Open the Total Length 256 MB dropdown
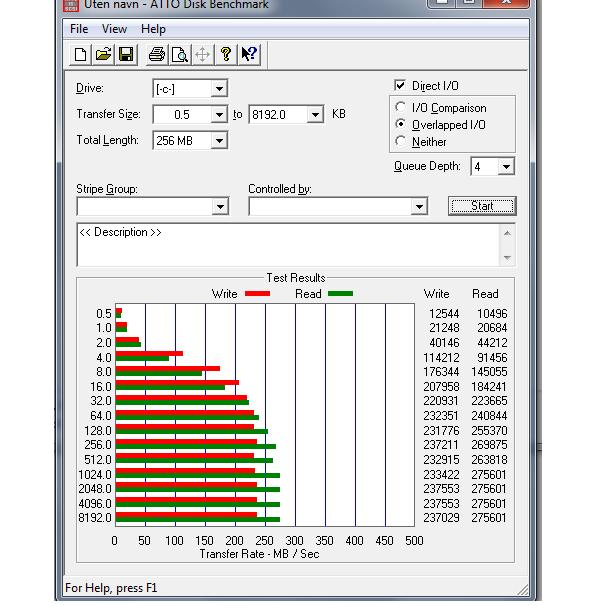Image resolution: width=598 pixels, height=606 pixels. point(219,141)
